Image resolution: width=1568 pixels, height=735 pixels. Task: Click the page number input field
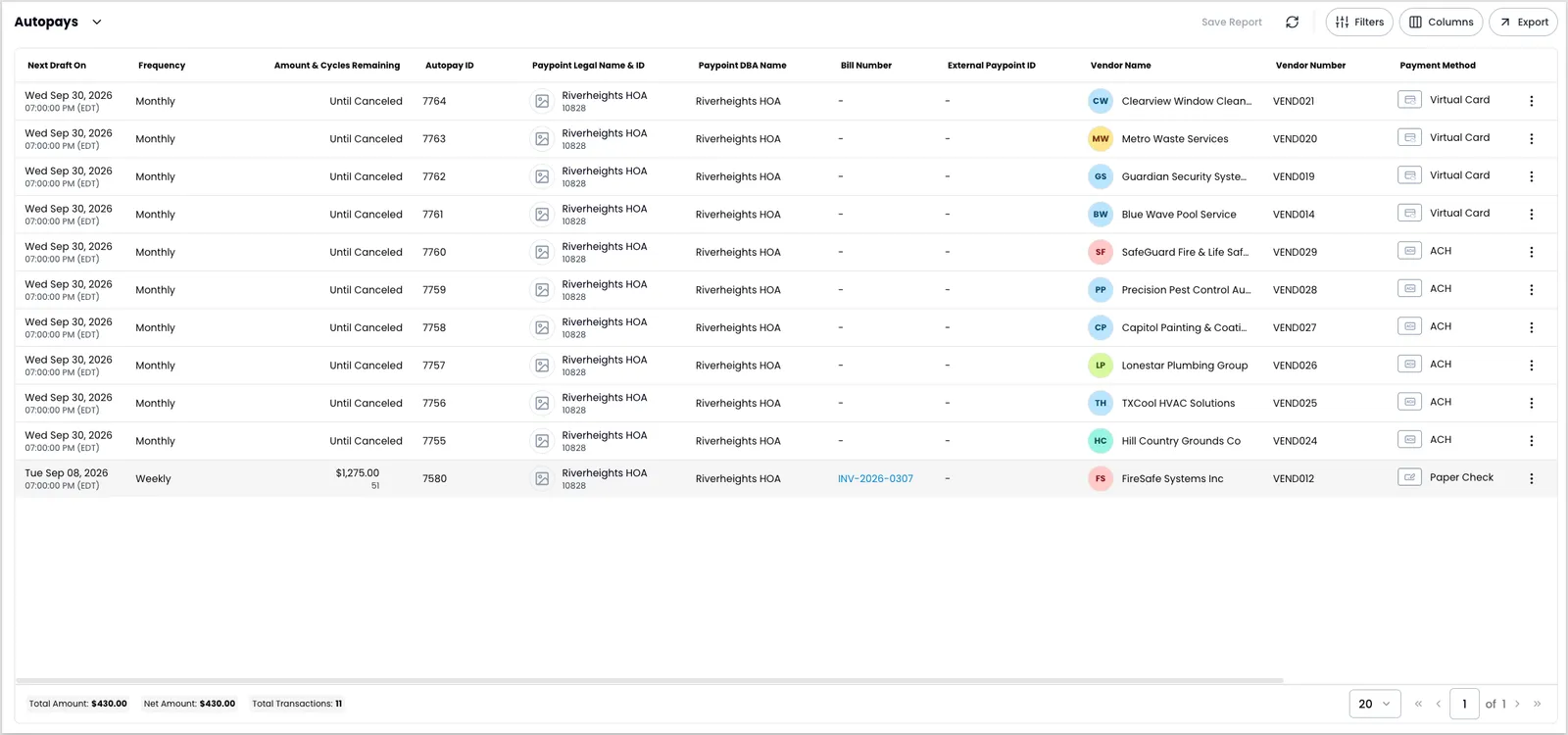click(x=1464, y=704)
